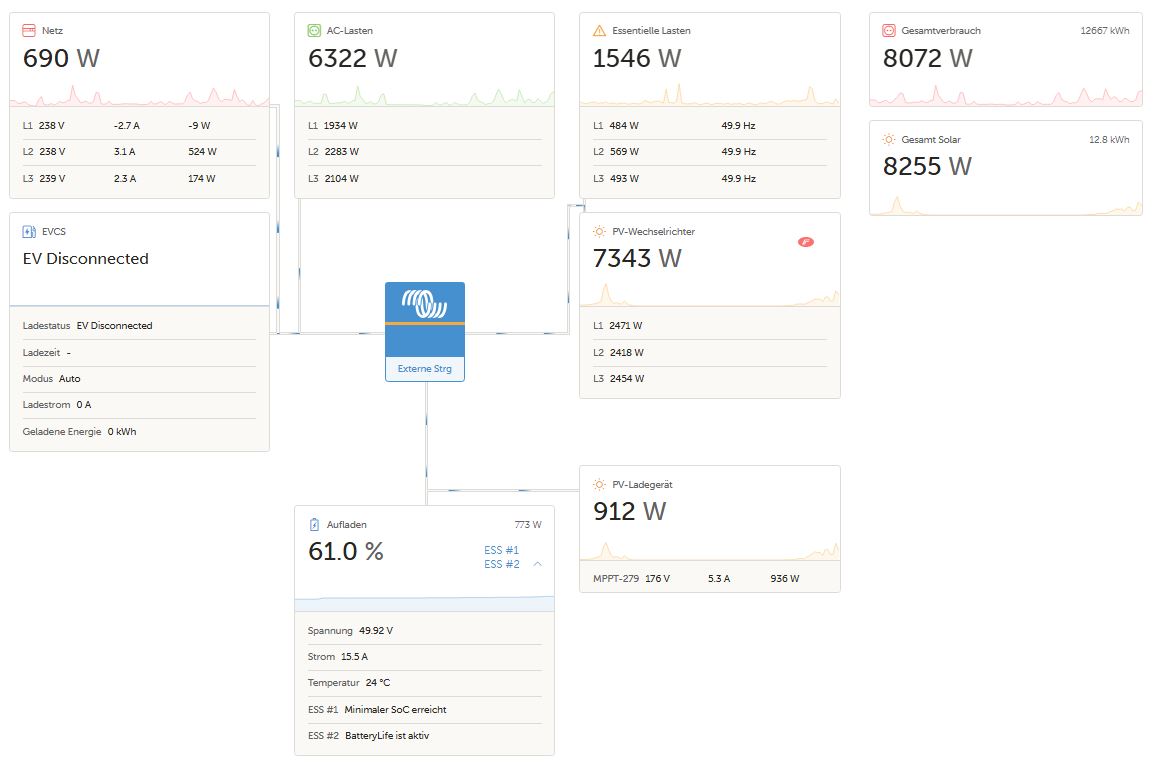Click the Externe Strg label
Screen dimensions: 1174x765
click(x=425, y=369)
